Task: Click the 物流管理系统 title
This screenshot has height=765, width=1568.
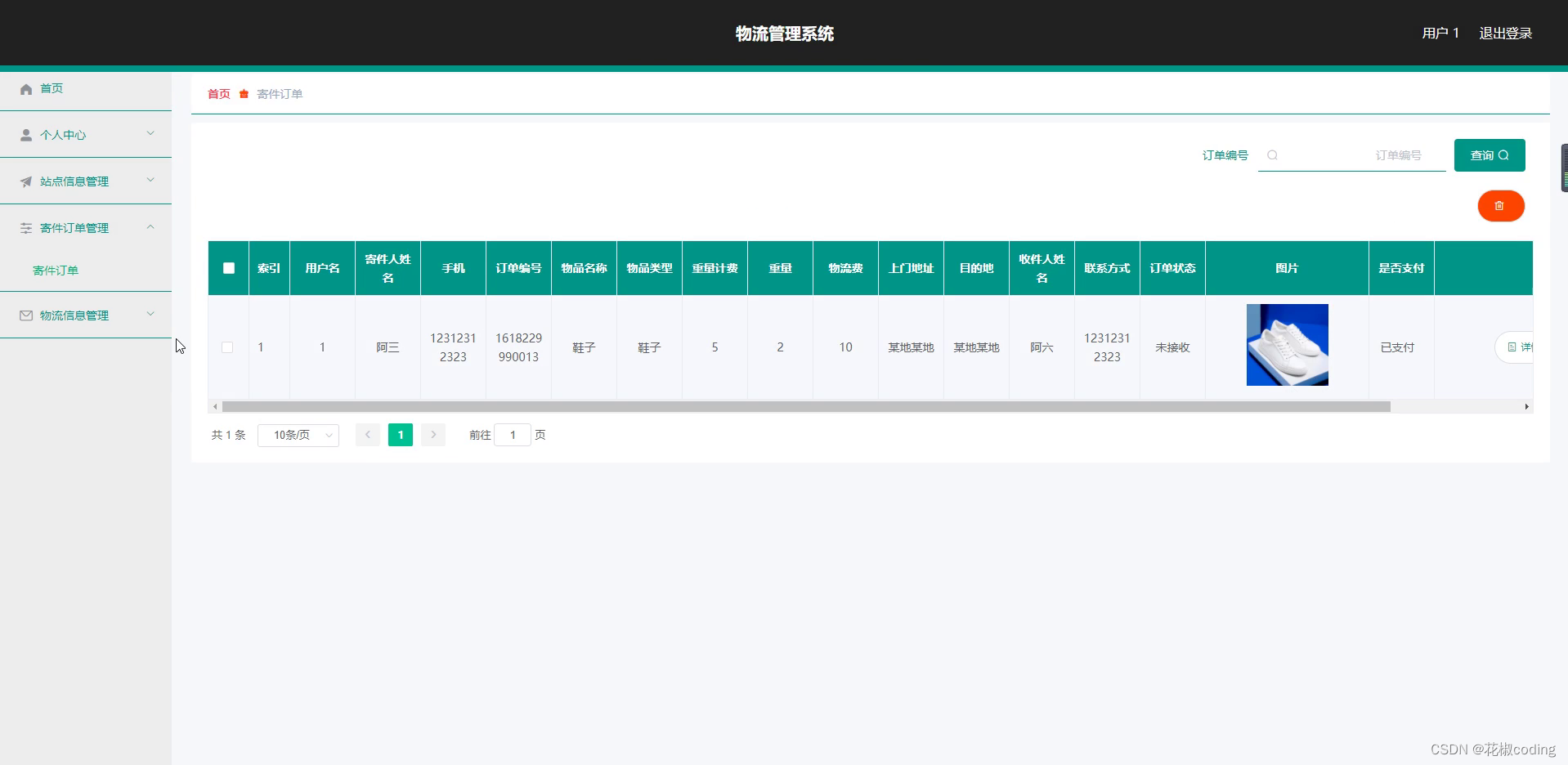Action: tap(785, 34)
